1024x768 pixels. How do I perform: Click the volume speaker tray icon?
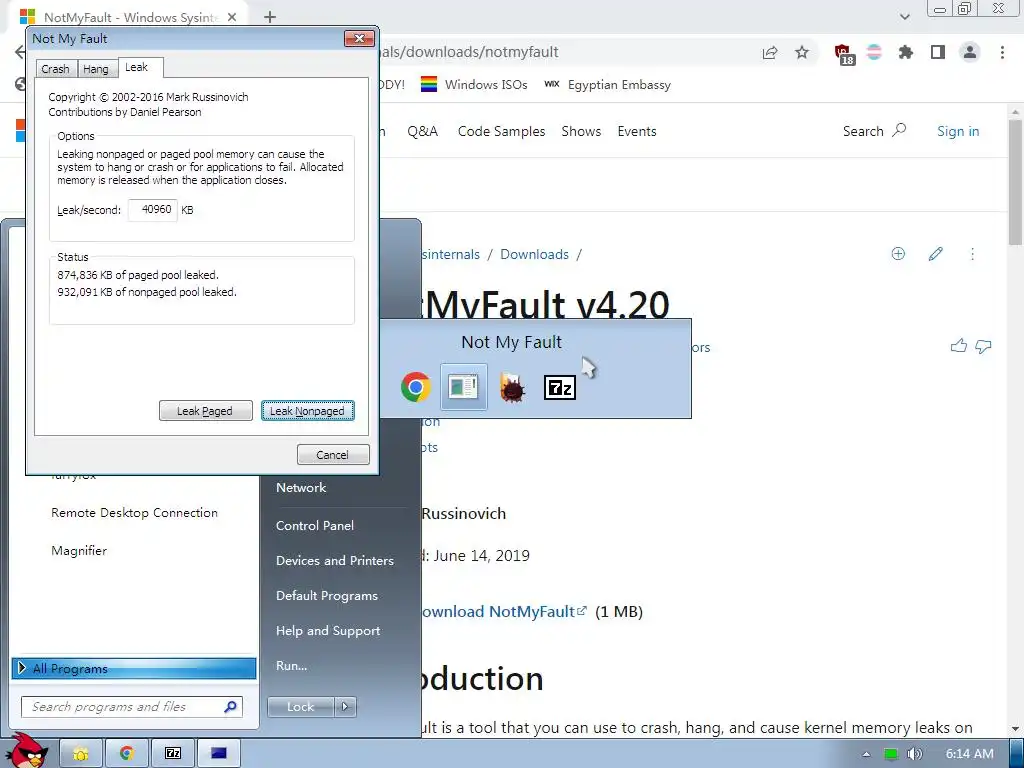point(915,754)
